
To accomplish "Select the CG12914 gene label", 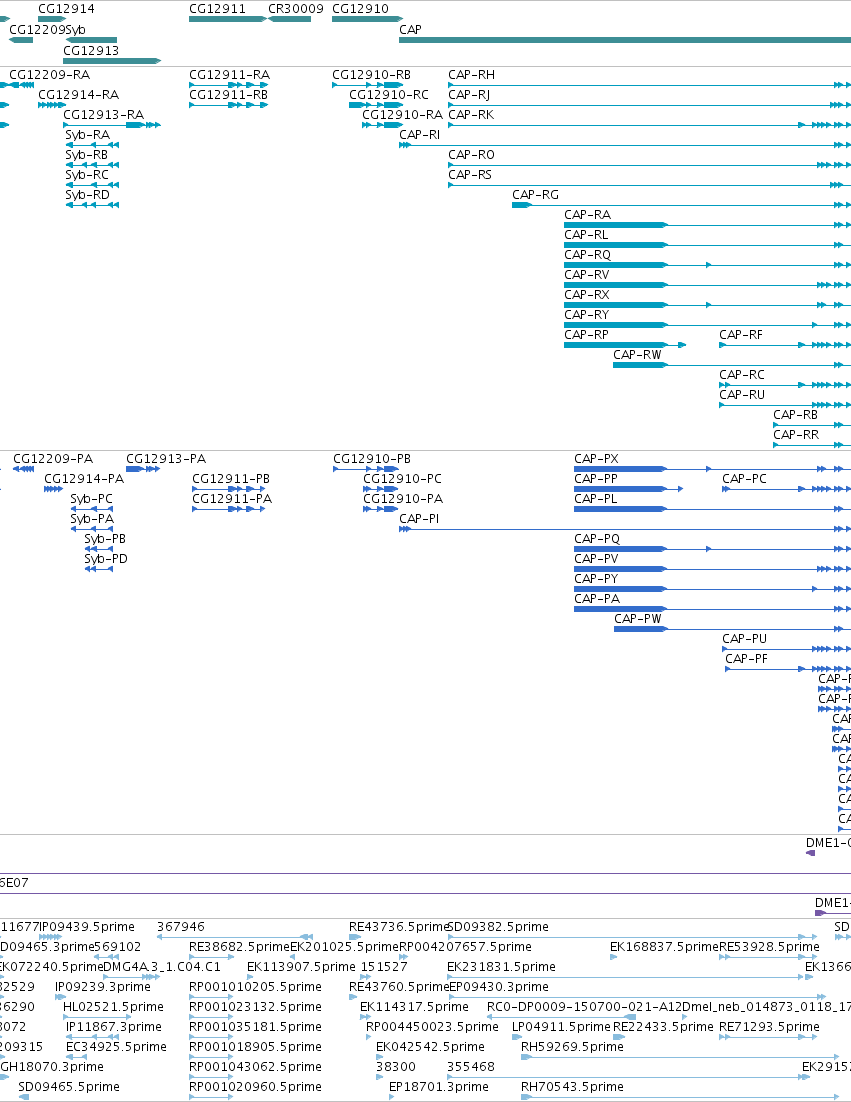I will (66, 9).
